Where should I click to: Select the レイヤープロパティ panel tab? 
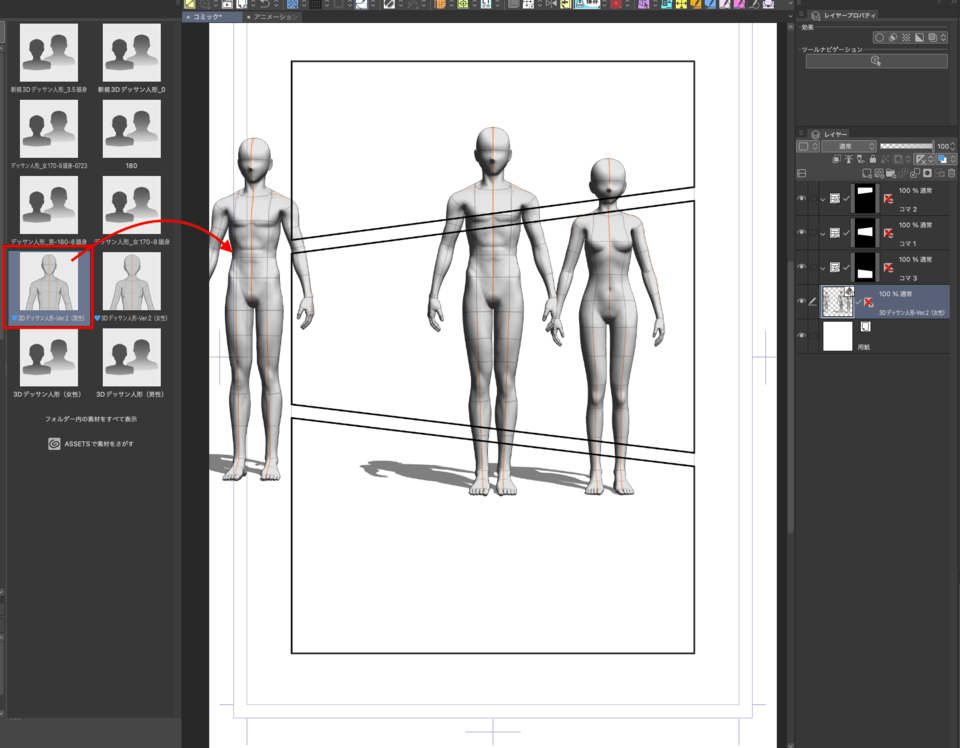(844, 15)
